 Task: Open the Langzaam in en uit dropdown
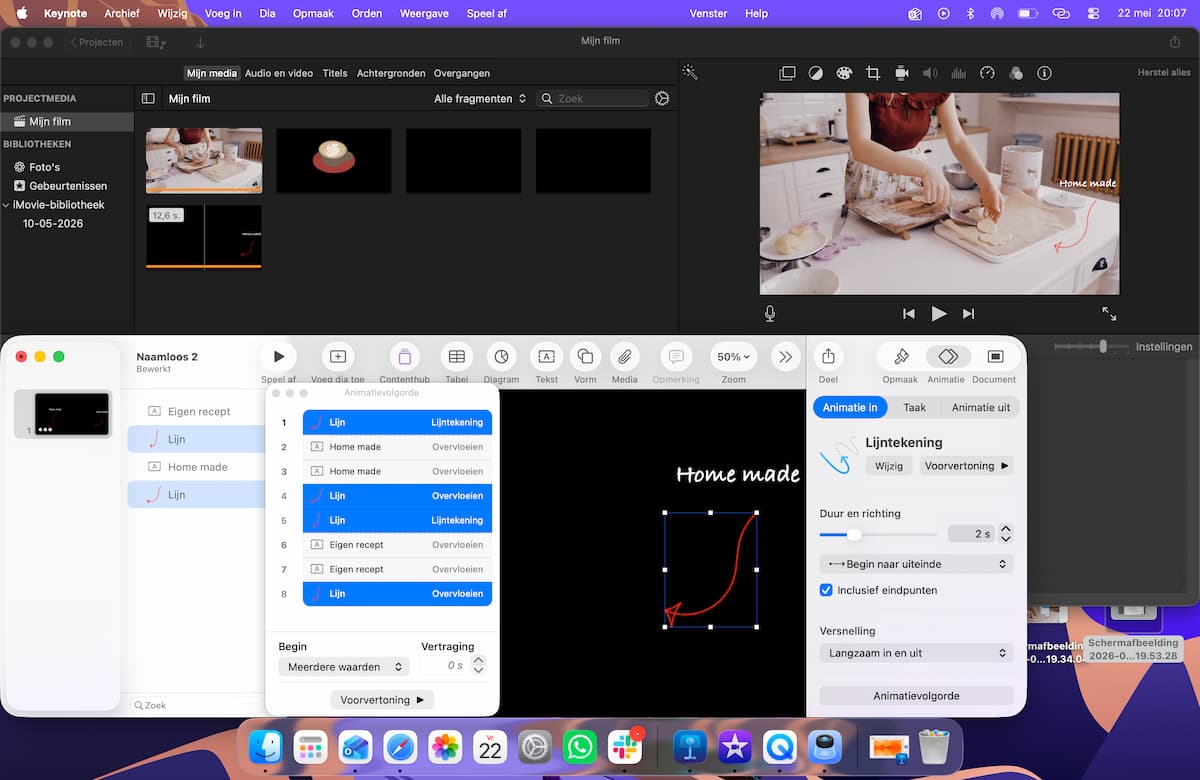tap(916, 653)
